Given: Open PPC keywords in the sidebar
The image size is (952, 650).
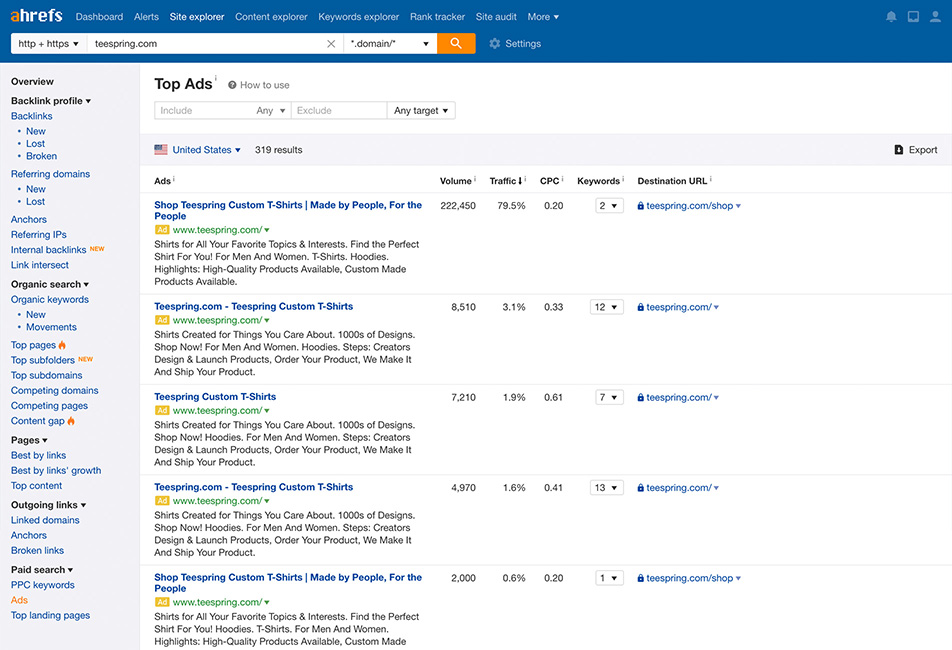Looking at the screenshot, I should (x=42, y=585).
